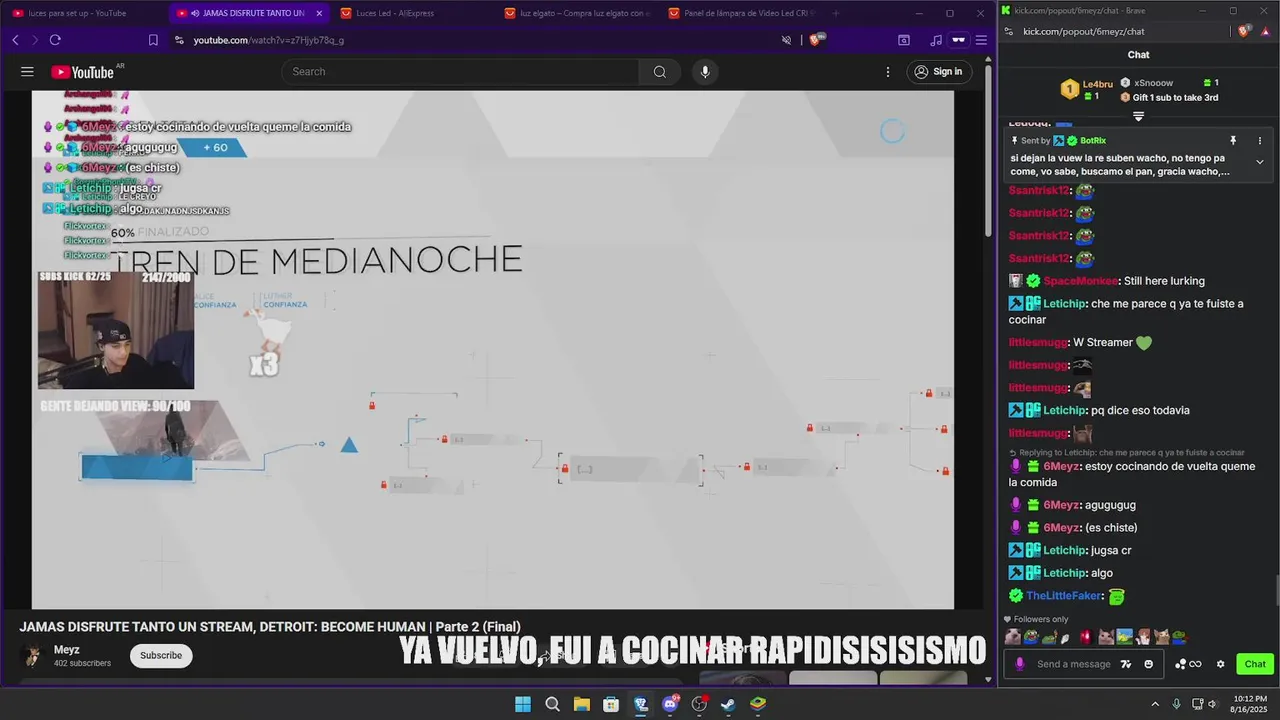Click the 'Still here lurking' chat message
This screenshot has height=720, width=1280.
pyautogui.click(x=1164, y=281)
